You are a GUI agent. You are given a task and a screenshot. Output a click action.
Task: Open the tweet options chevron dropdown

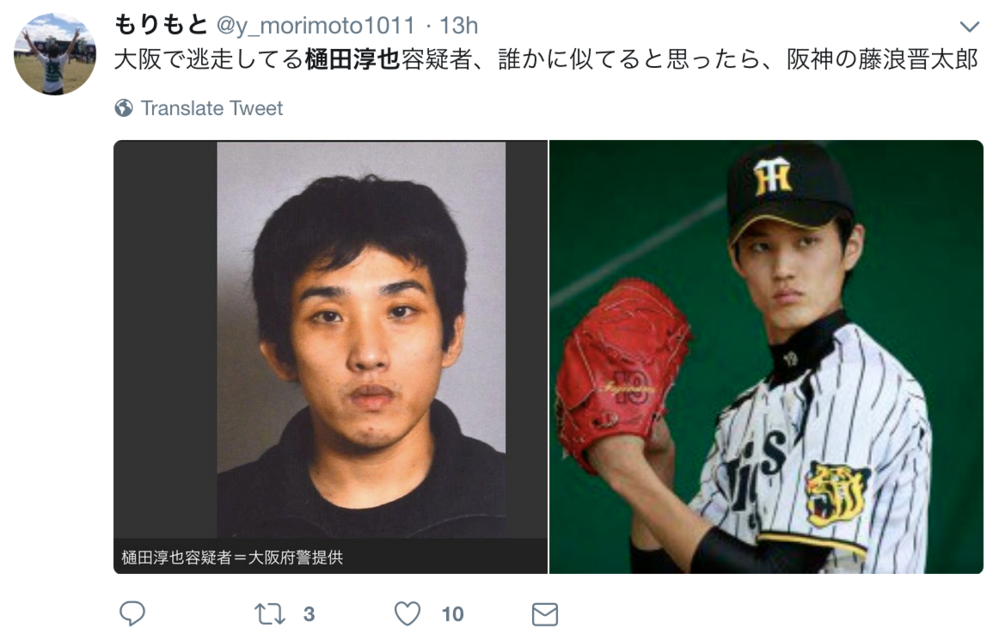(x=969, y=27)
